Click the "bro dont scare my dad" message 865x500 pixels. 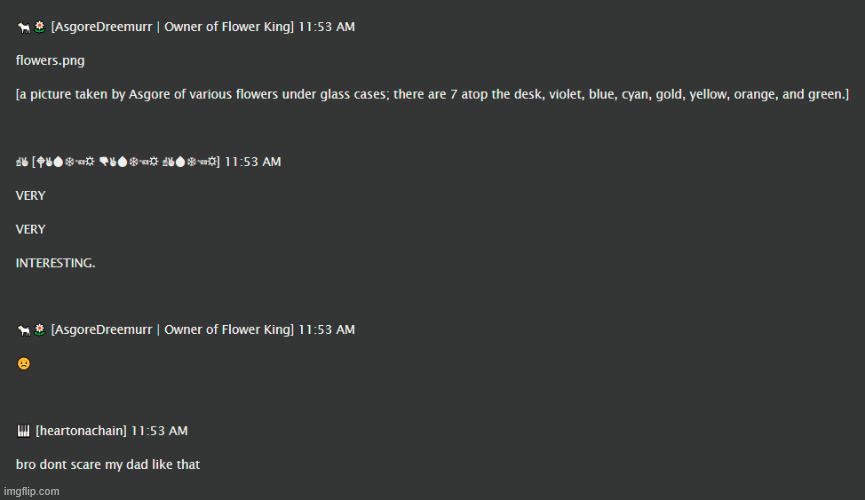click(x=107, y=464)
